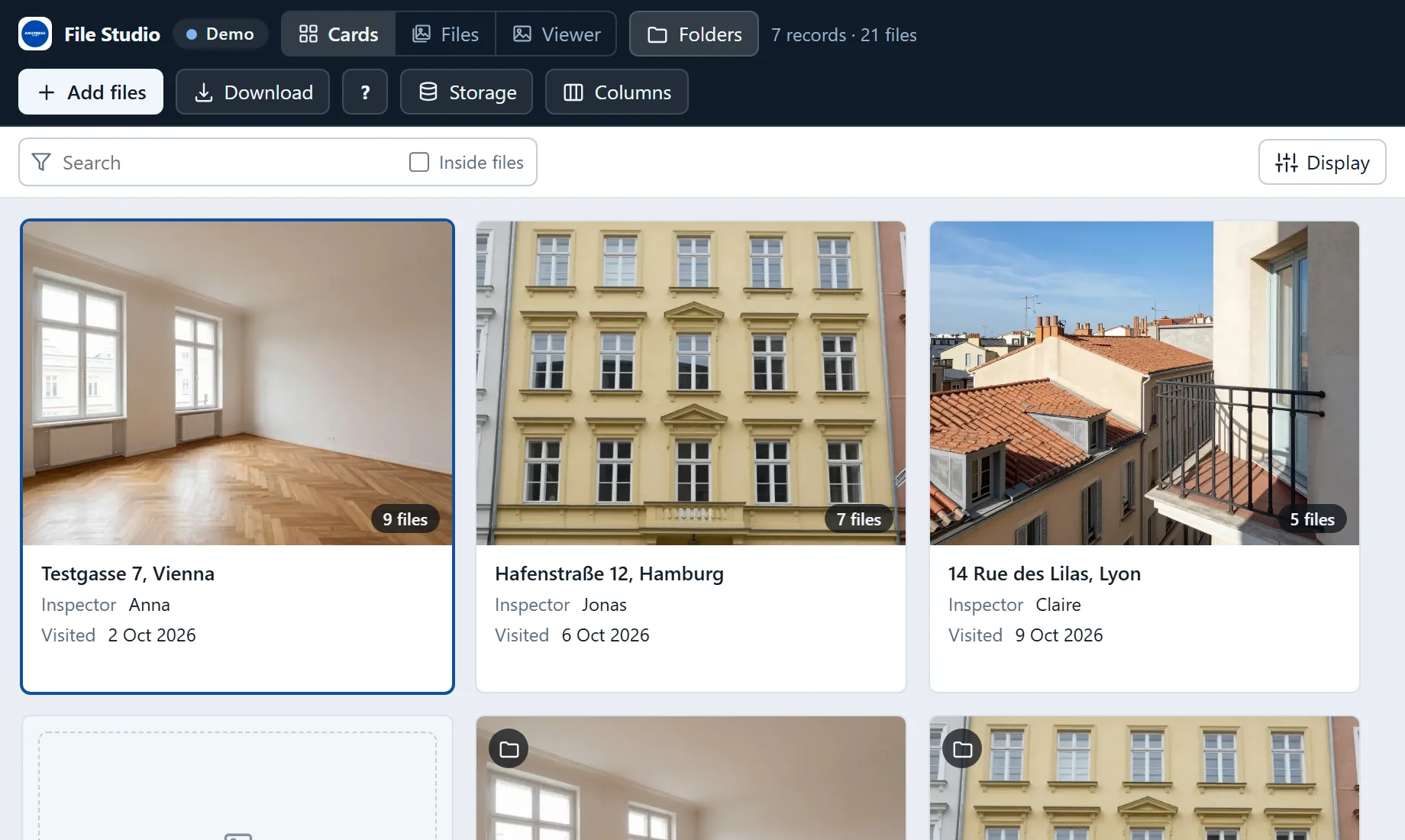
Task: Select the title 14 Rue des Lilas, Lyon
Action: pyautogui.click(x=1045, y=573)
